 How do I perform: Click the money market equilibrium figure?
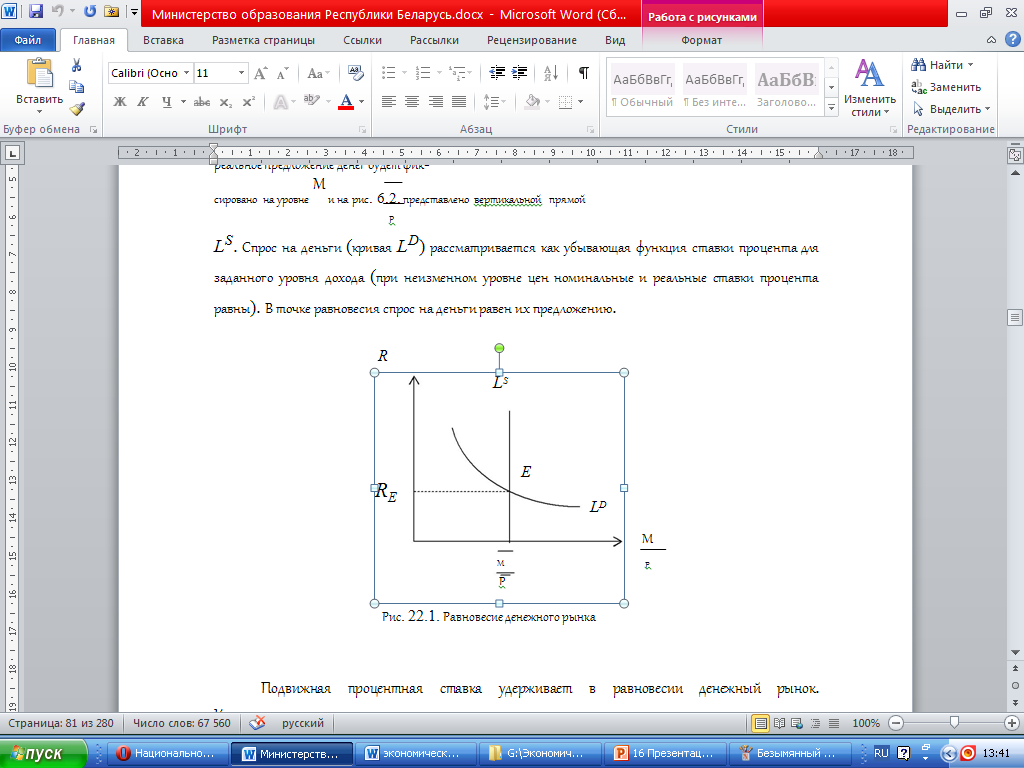pyautogui.click(x=500, y=488)
